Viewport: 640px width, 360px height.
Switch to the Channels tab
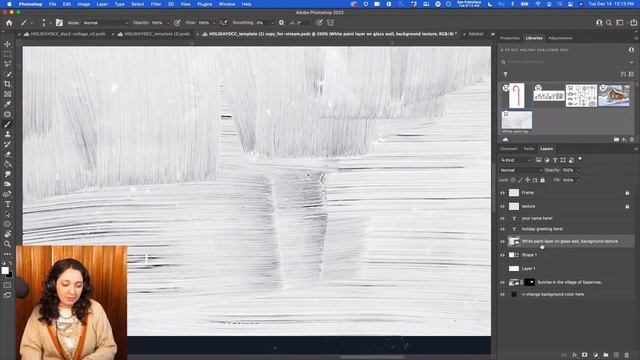point(509,149)
